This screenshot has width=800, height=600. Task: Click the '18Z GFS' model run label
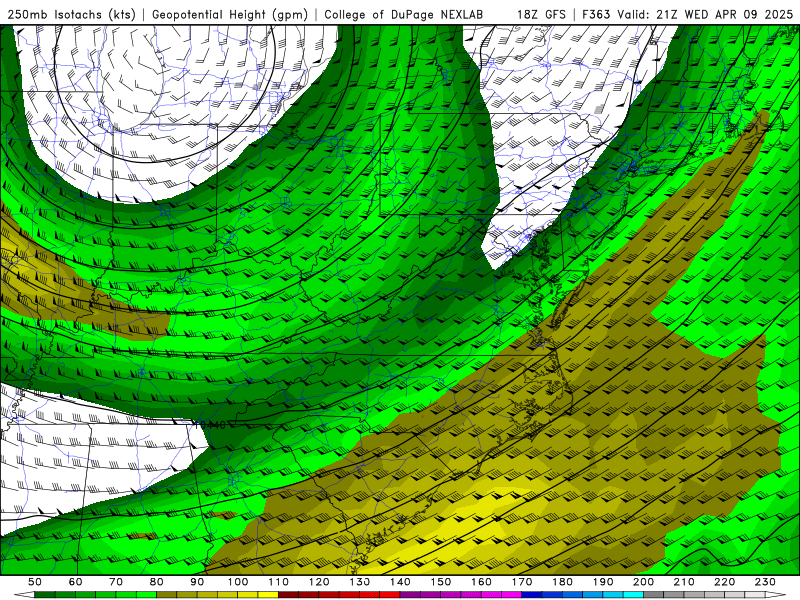tap(542, 15)
